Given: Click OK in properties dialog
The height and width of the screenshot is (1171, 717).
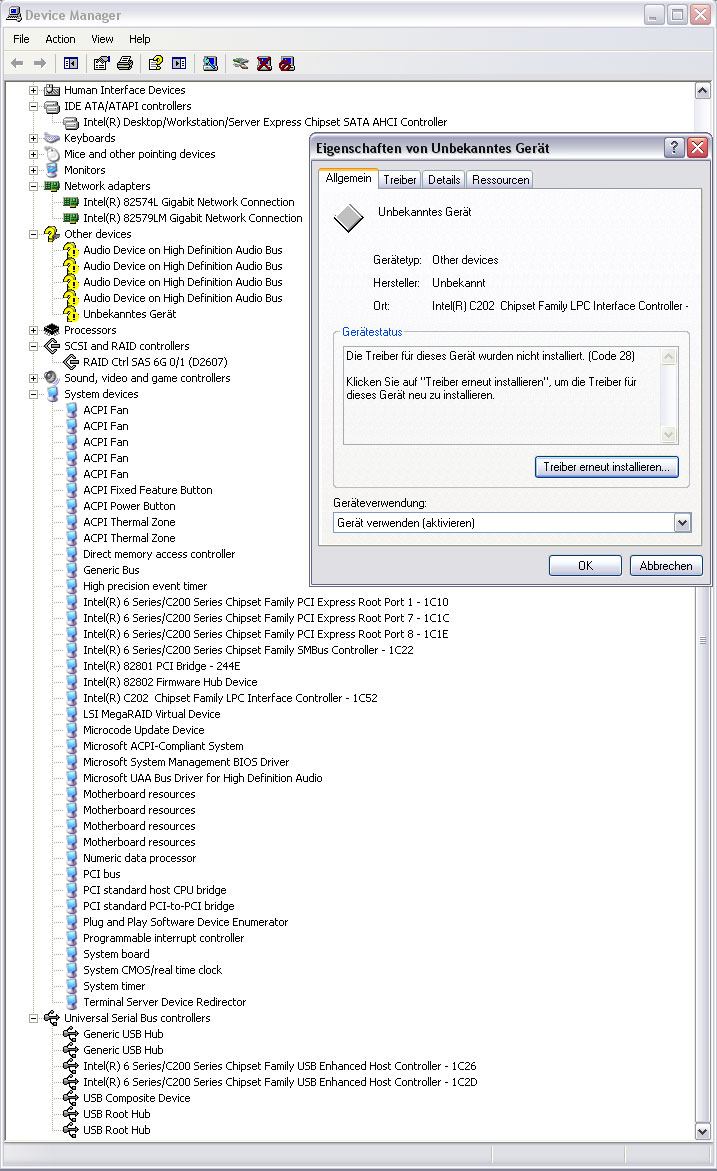Looking at the screenshot, I should tap(586, 565).
